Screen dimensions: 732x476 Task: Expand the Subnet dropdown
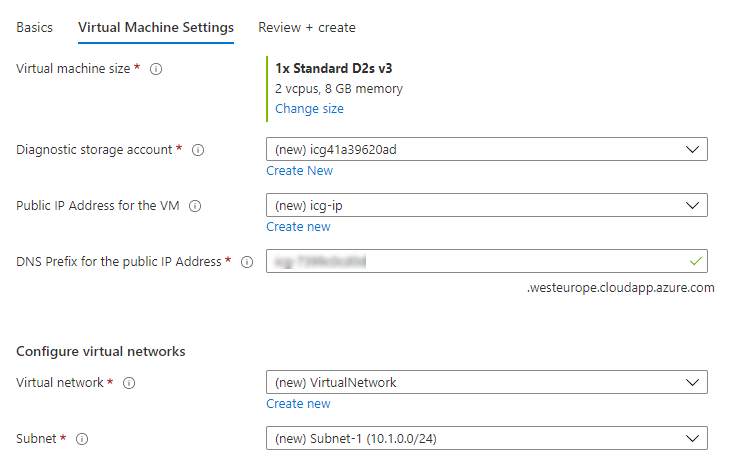tap(486, 439)
